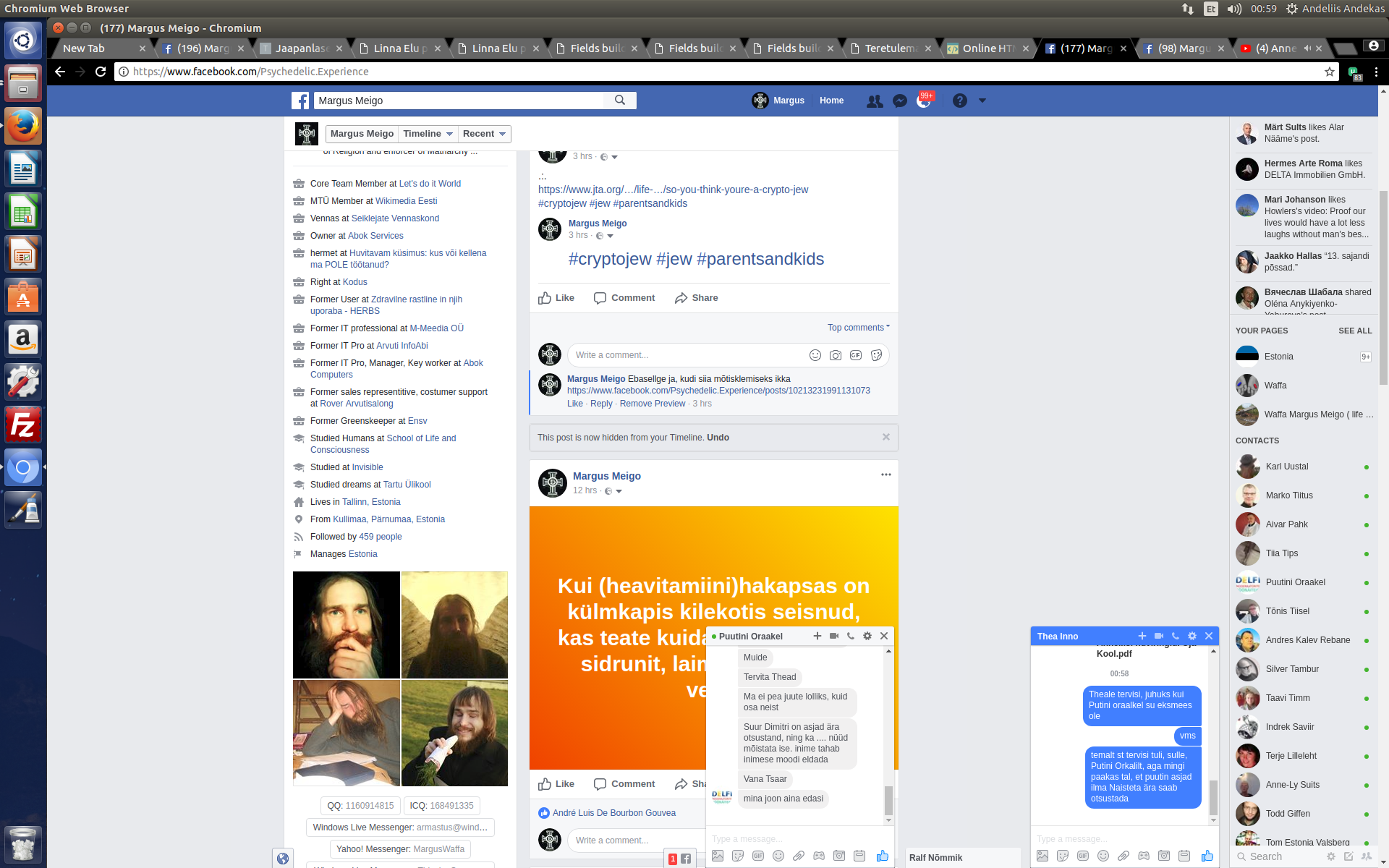
Task: Send thumbs-up like in Thea Inno chat
Action: 1207,856
